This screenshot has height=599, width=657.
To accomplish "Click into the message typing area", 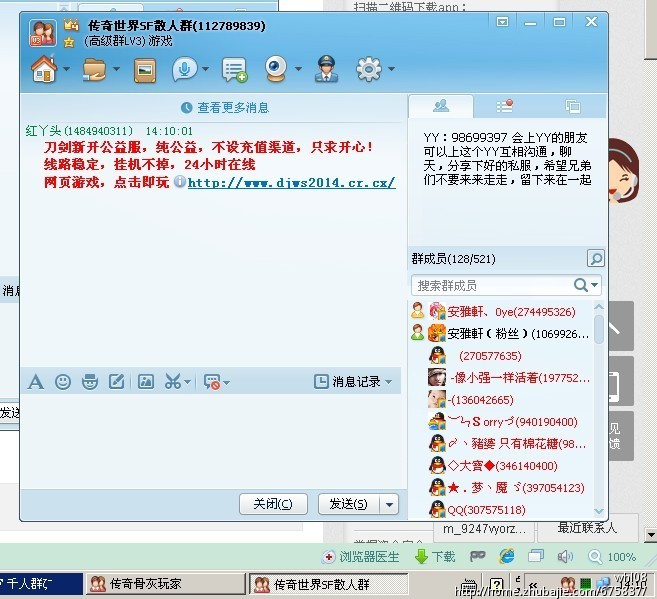I will 212,440.
